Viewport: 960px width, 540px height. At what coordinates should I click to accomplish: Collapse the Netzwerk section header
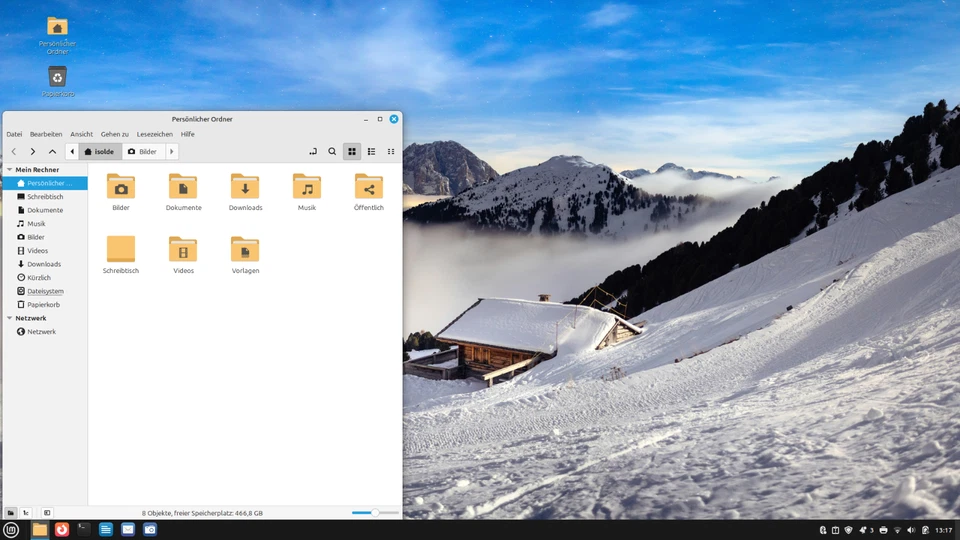pos(9,318)
